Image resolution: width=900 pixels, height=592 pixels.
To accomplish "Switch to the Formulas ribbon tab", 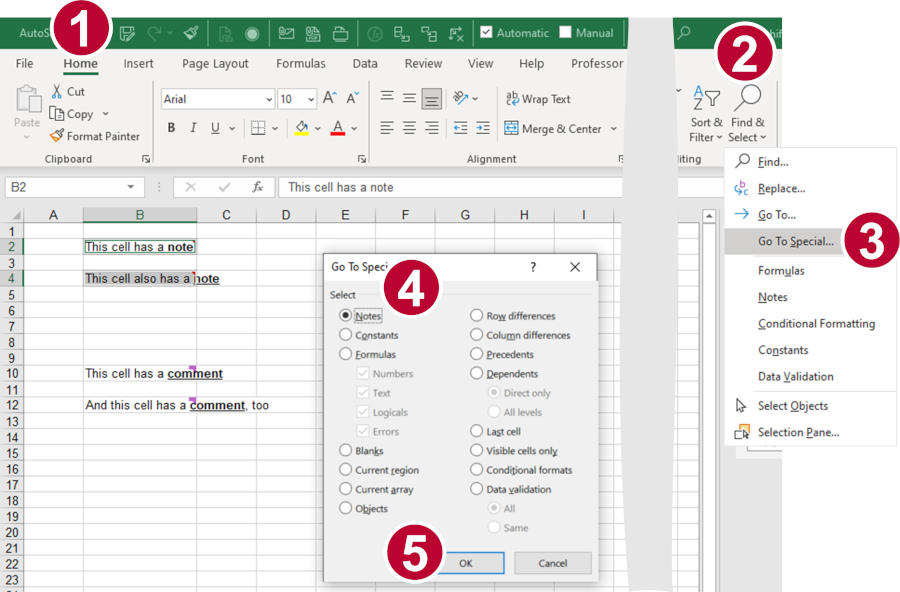I will pos(300,63).
